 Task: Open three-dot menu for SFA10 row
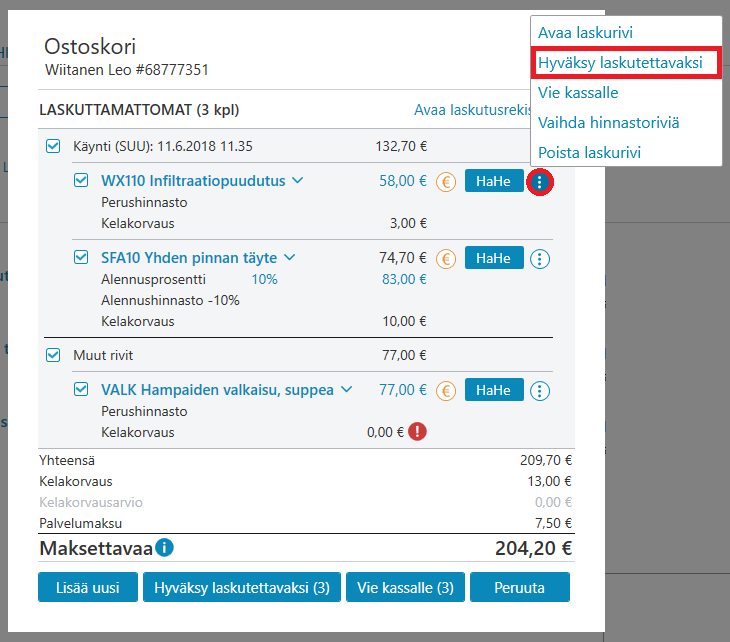[540, 259]
